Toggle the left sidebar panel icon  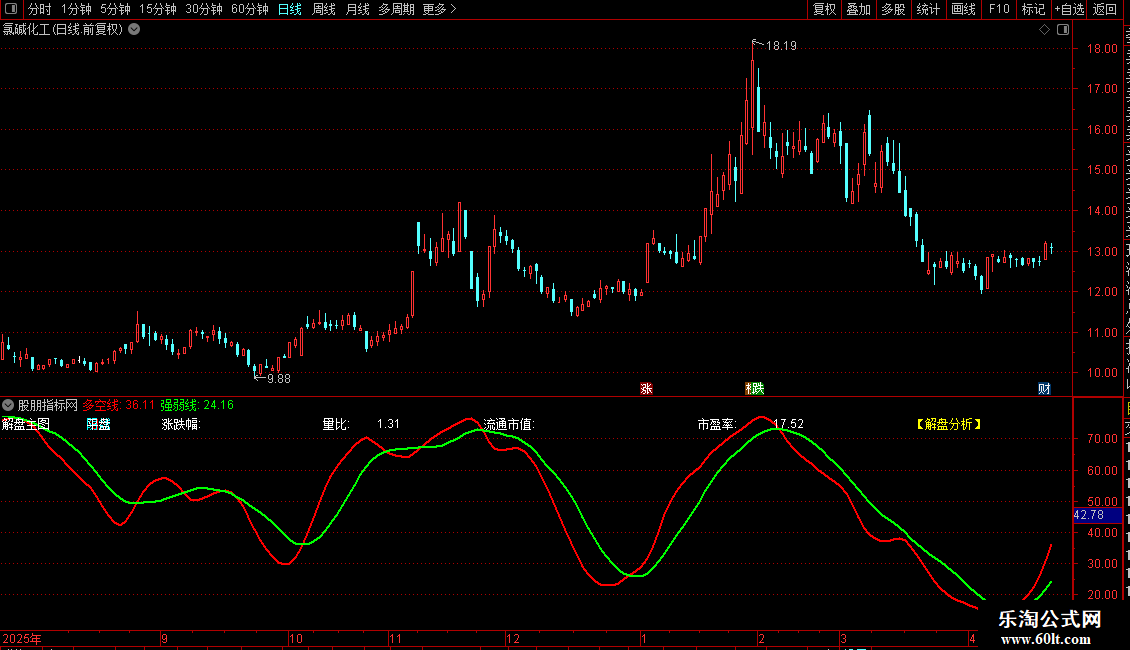click(11, 9)
